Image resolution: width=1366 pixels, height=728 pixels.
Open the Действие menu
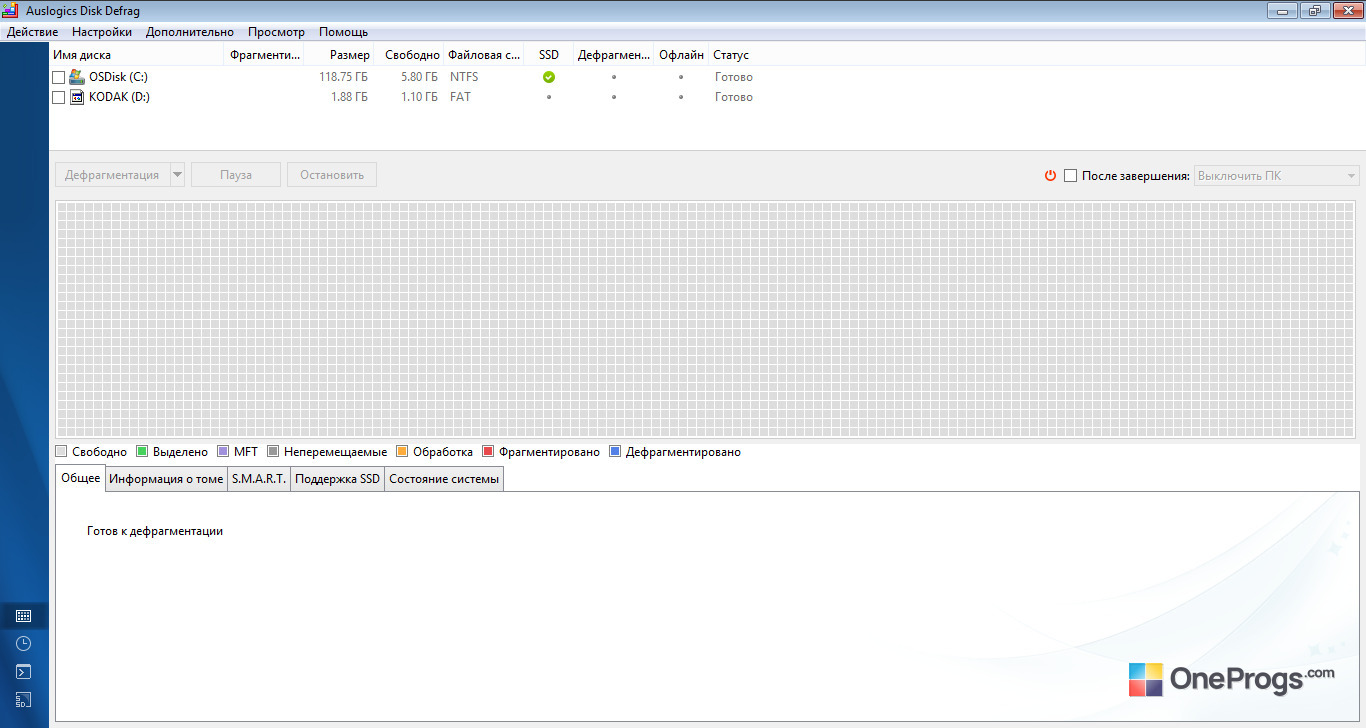click(32, 32)
